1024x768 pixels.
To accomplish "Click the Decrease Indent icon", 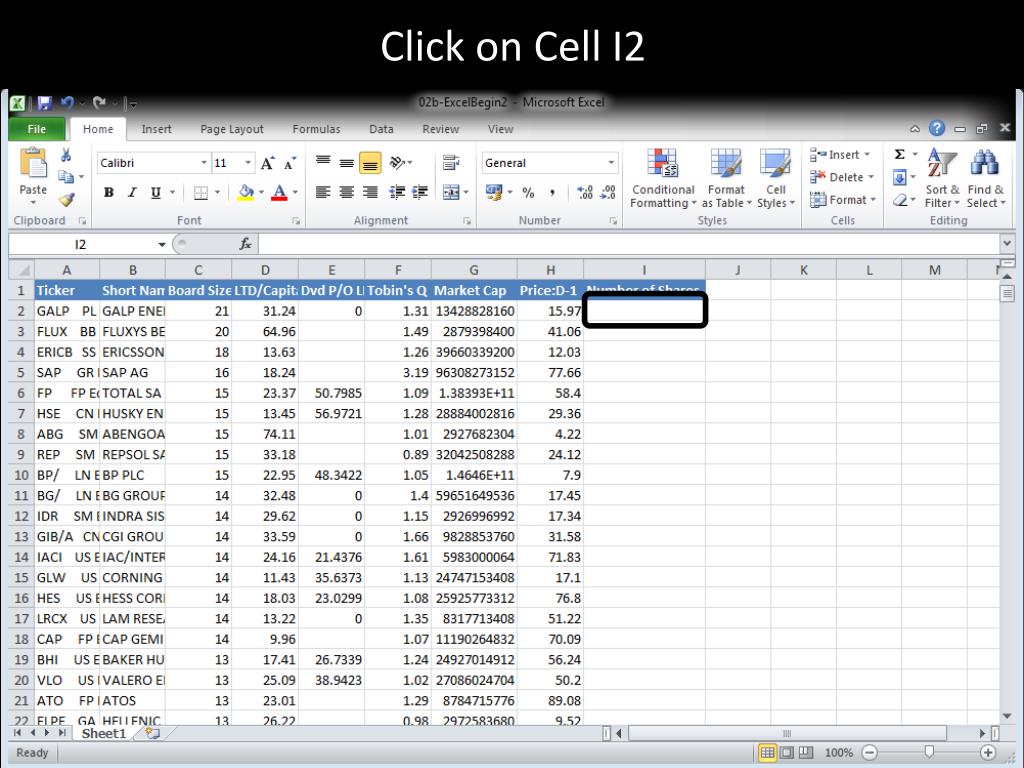I will pos(396,192).
